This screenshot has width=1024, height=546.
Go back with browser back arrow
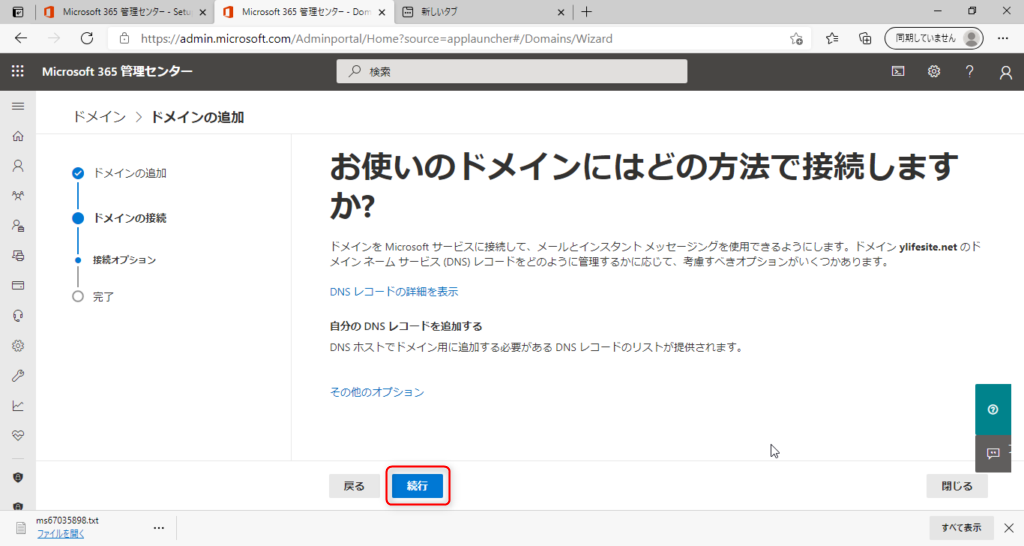pyautogui.click(x=21, y=39)
